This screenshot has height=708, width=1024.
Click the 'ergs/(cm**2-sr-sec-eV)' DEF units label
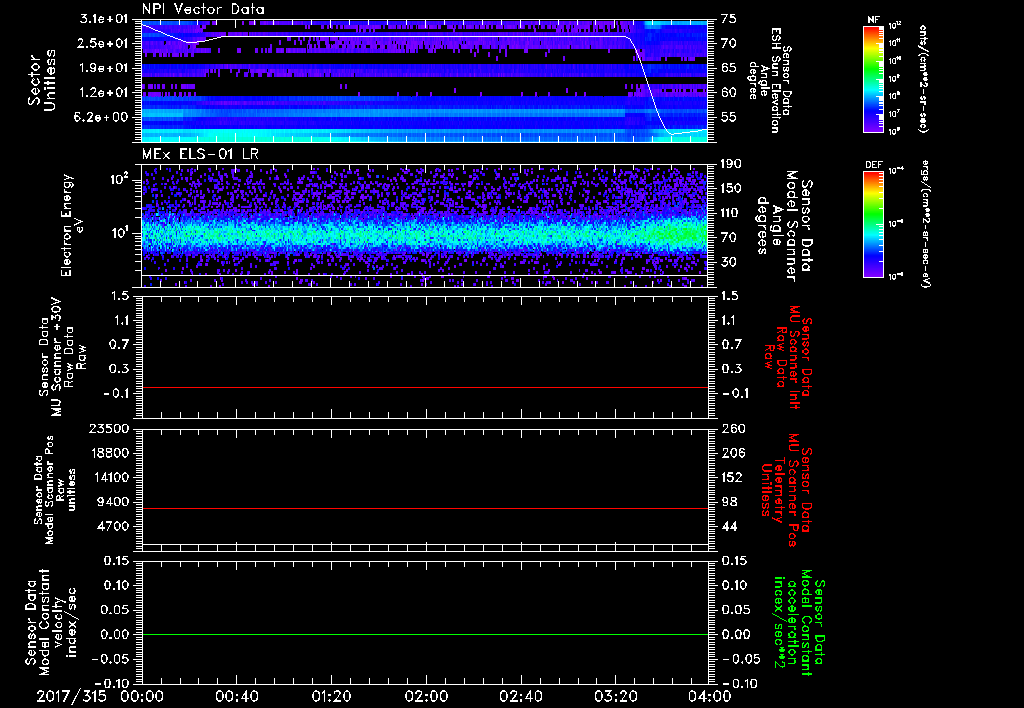coord(925,224)
